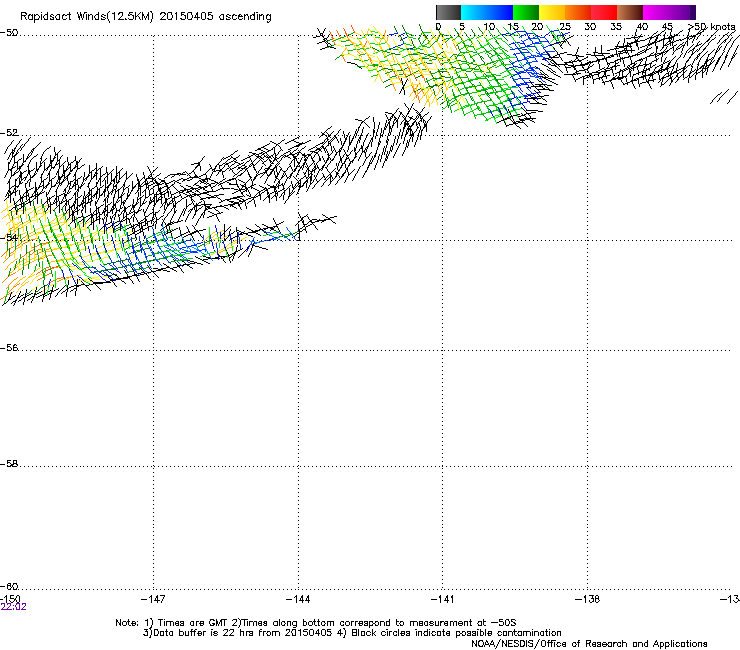Click the '-54' latitude label
The height and width of the screenshot is (650, 740).
click(x=9, y=237)
